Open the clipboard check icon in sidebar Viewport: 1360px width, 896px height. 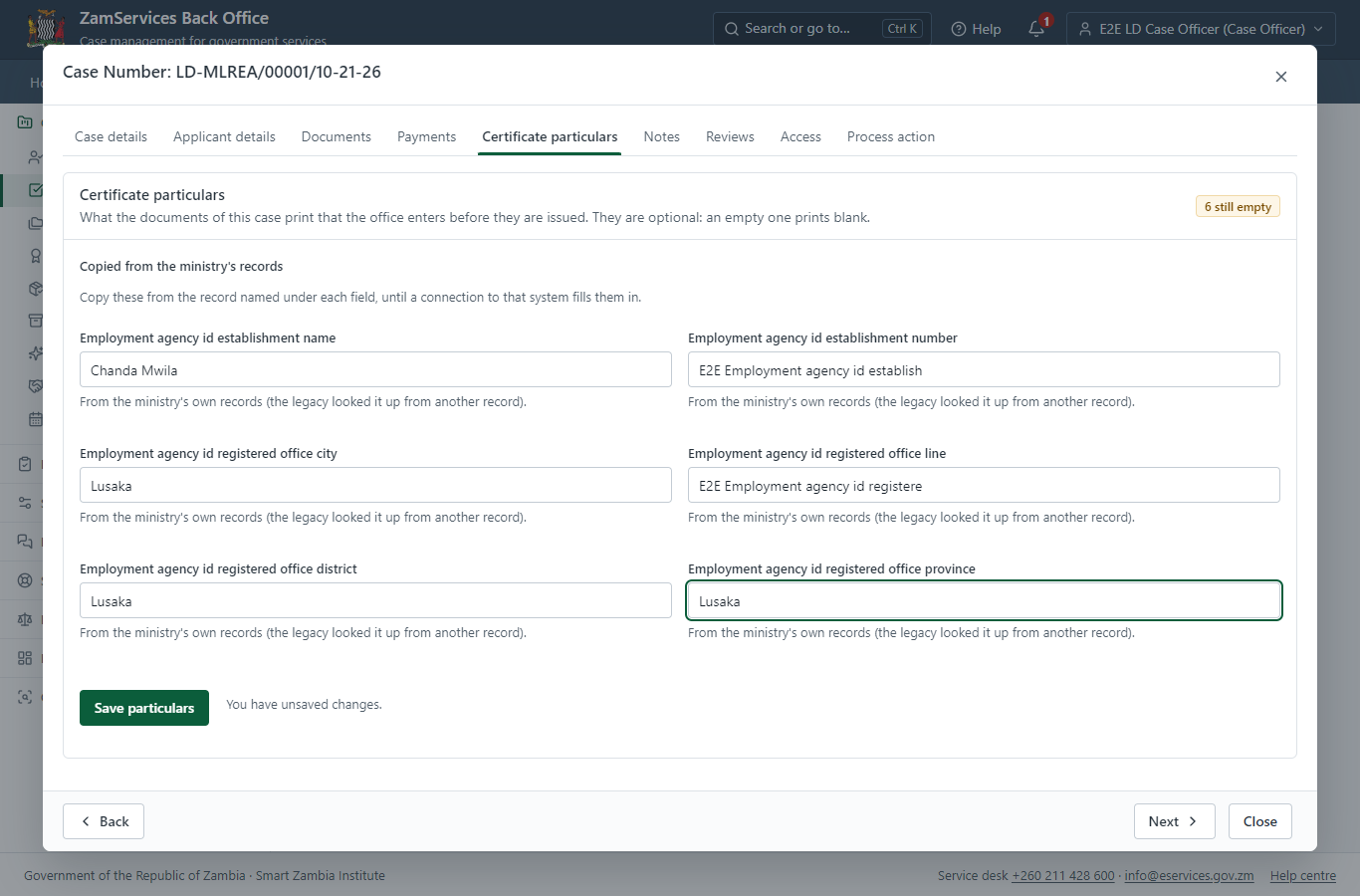coord(25,464)
